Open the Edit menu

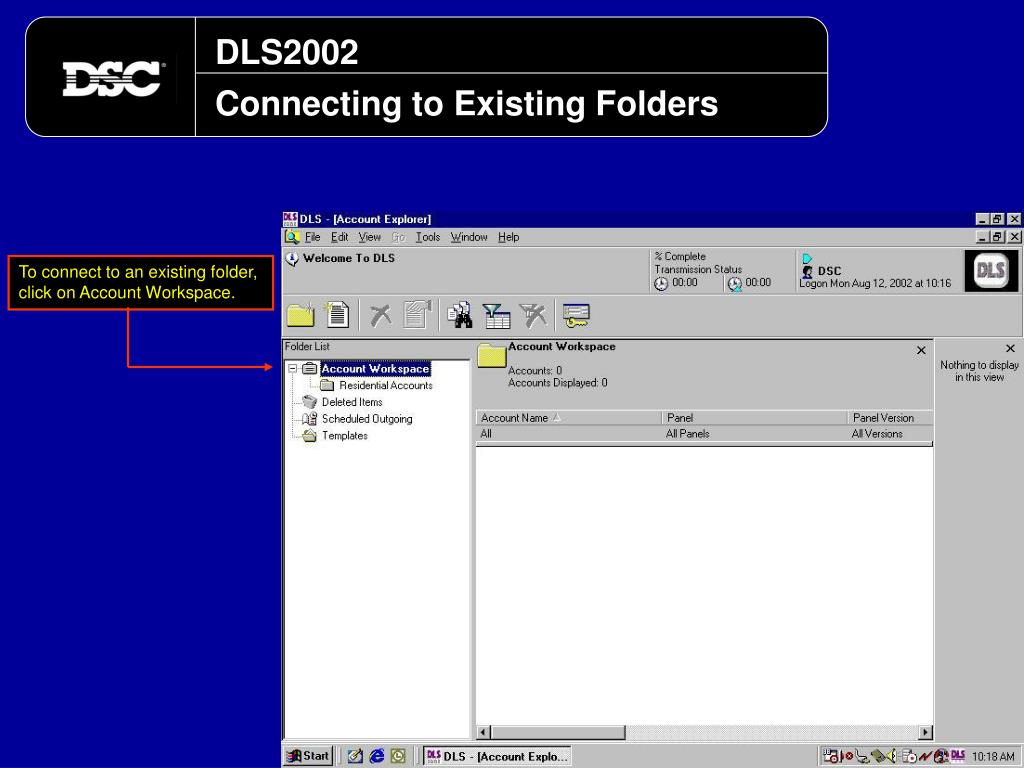(x=340, y=237)
